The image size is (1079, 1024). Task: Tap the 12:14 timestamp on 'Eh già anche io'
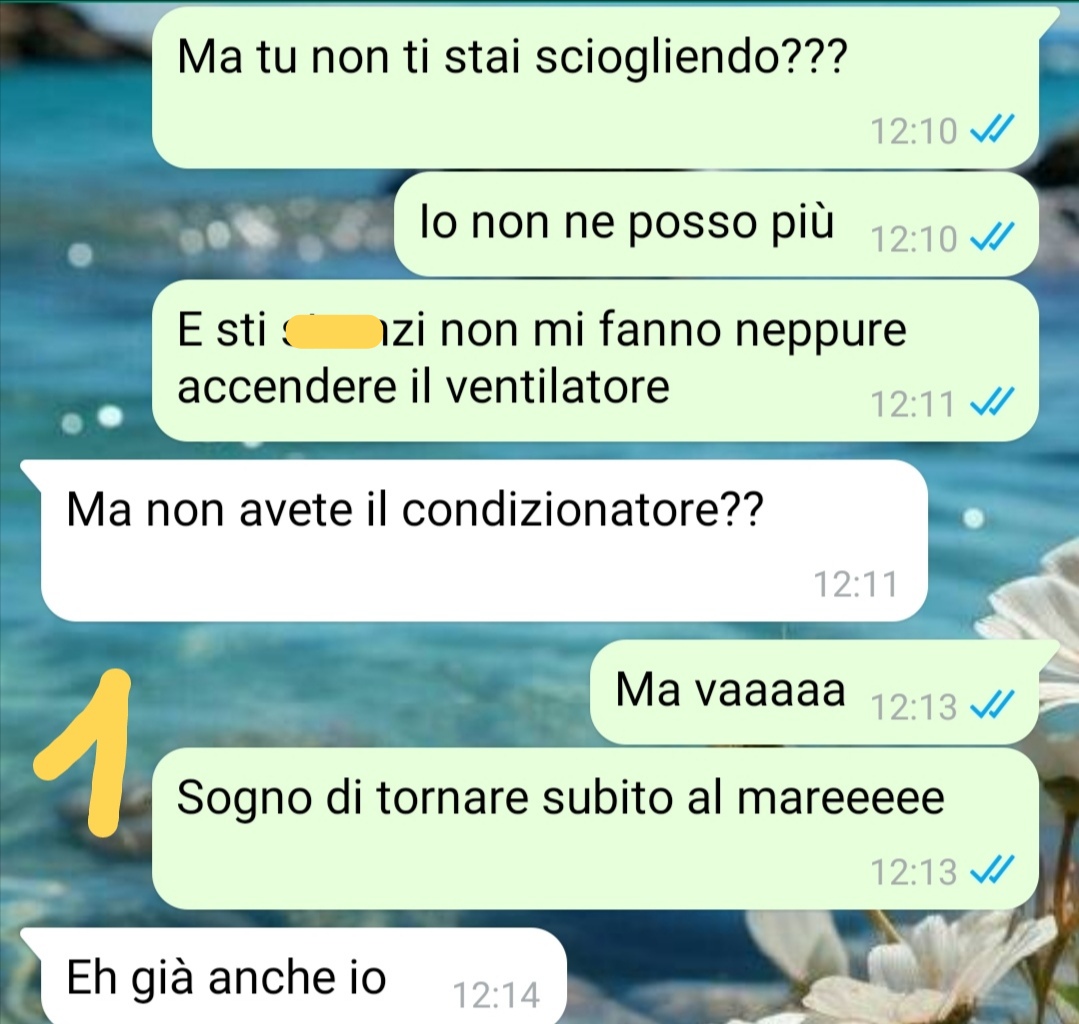[x=496, y=995]
